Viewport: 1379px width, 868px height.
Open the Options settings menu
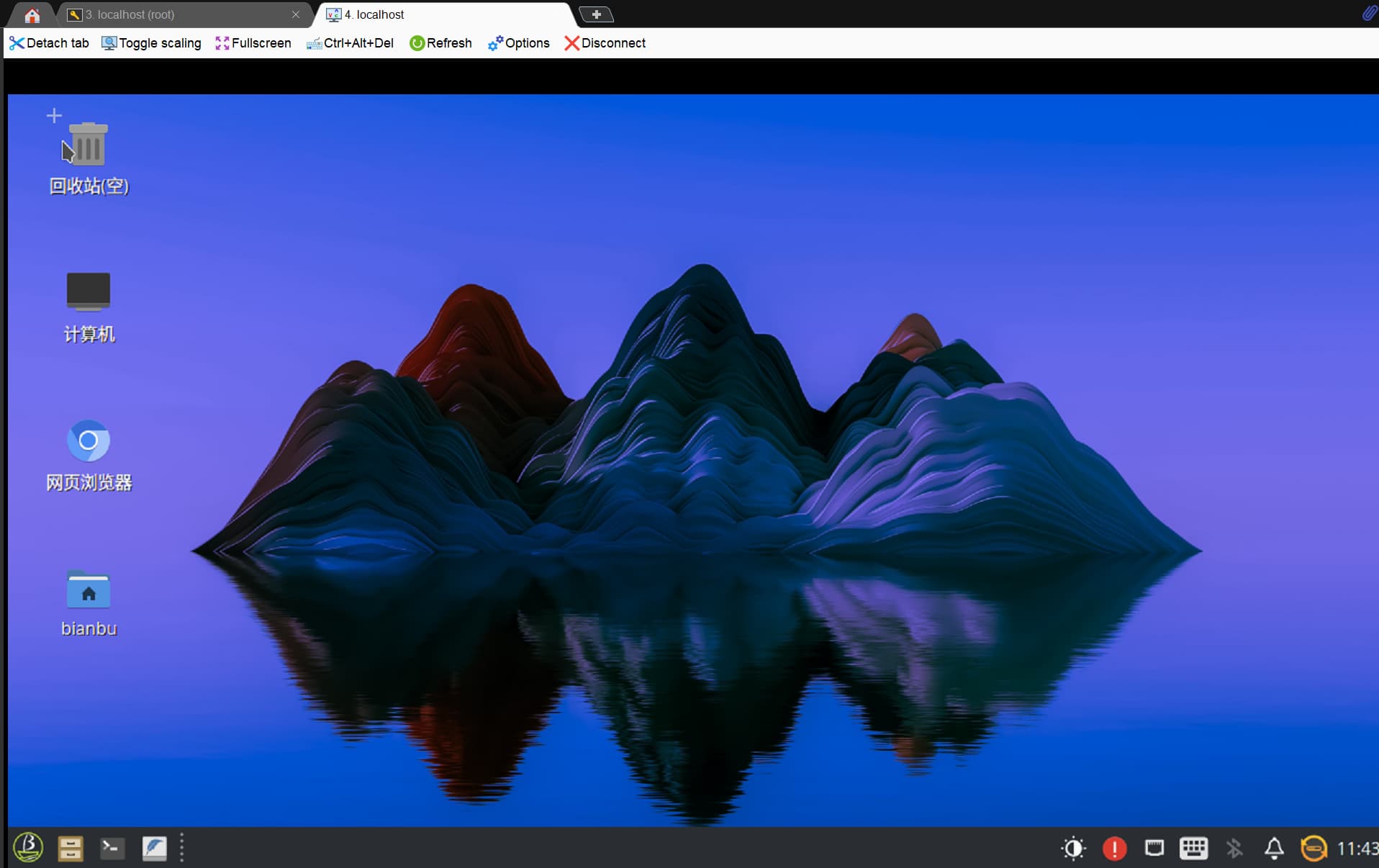click(x=518, y=43)
